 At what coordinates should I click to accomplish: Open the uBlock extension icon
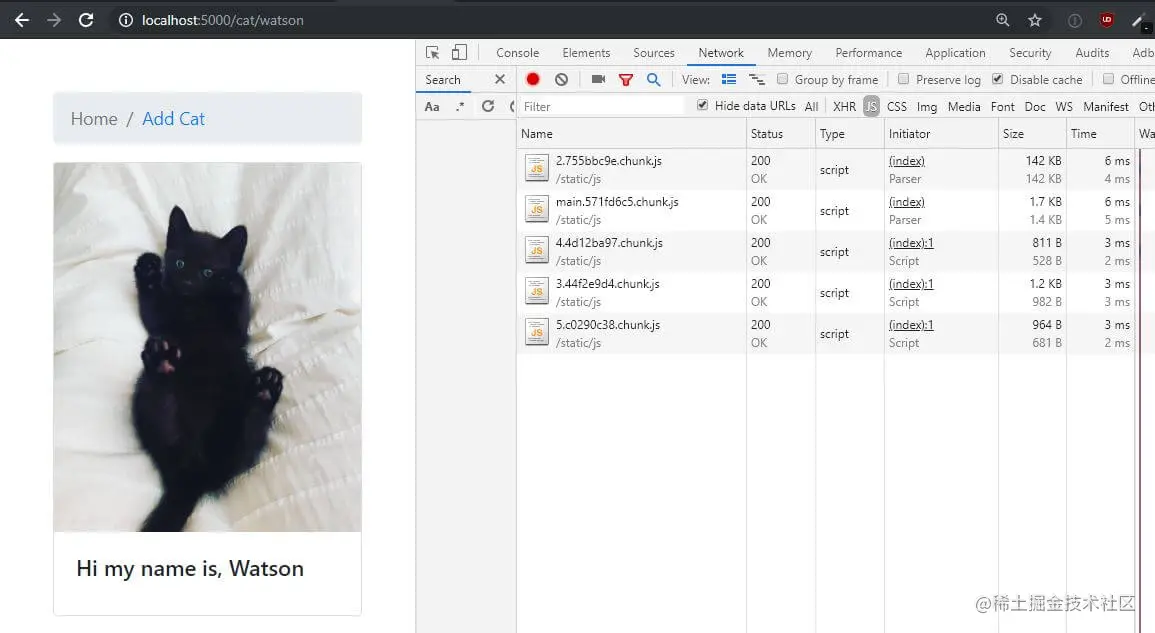click(1106, 20)
